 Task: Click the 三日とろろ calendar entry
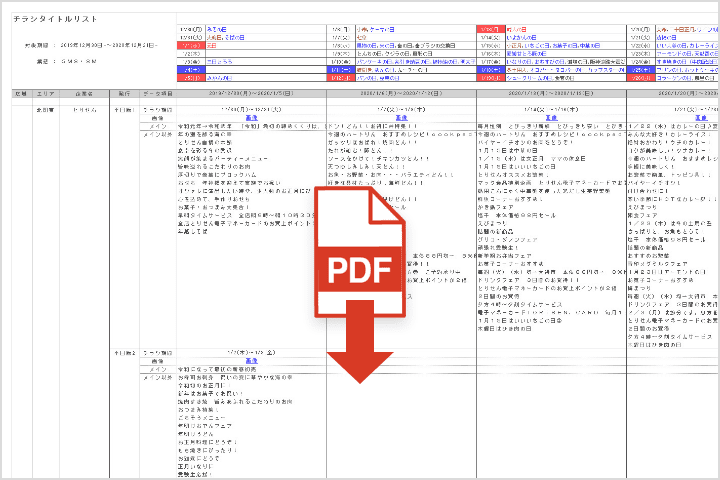coord(219,62)
